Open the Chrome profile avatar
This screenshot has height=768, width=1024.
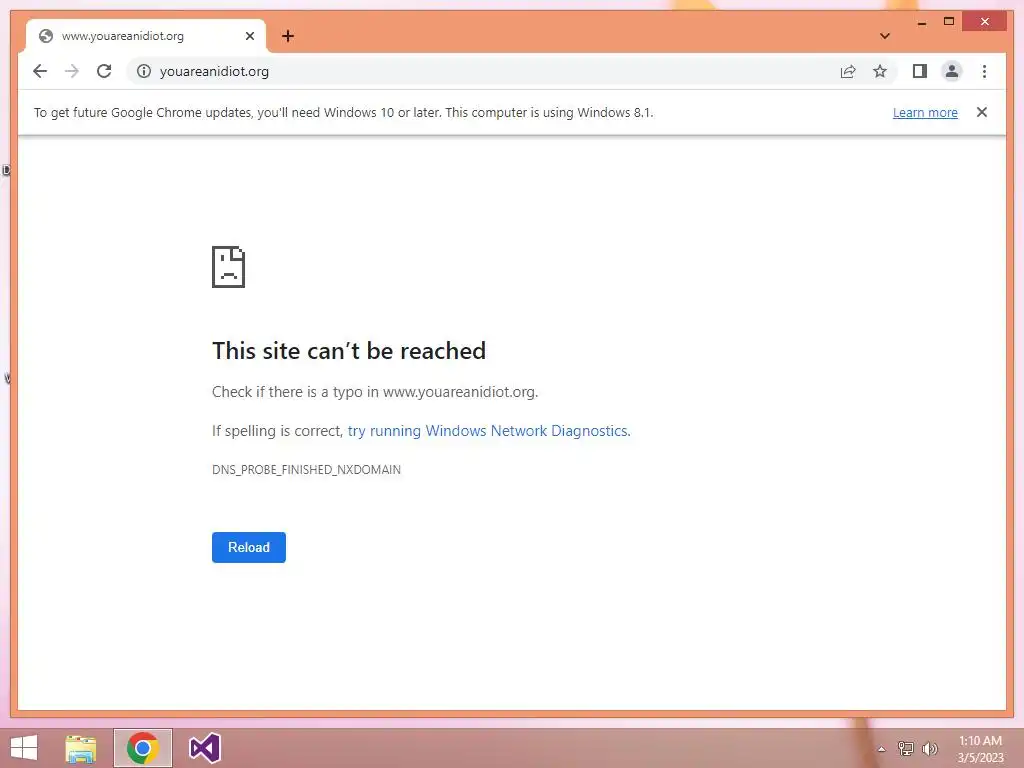[x=952, y=71]
